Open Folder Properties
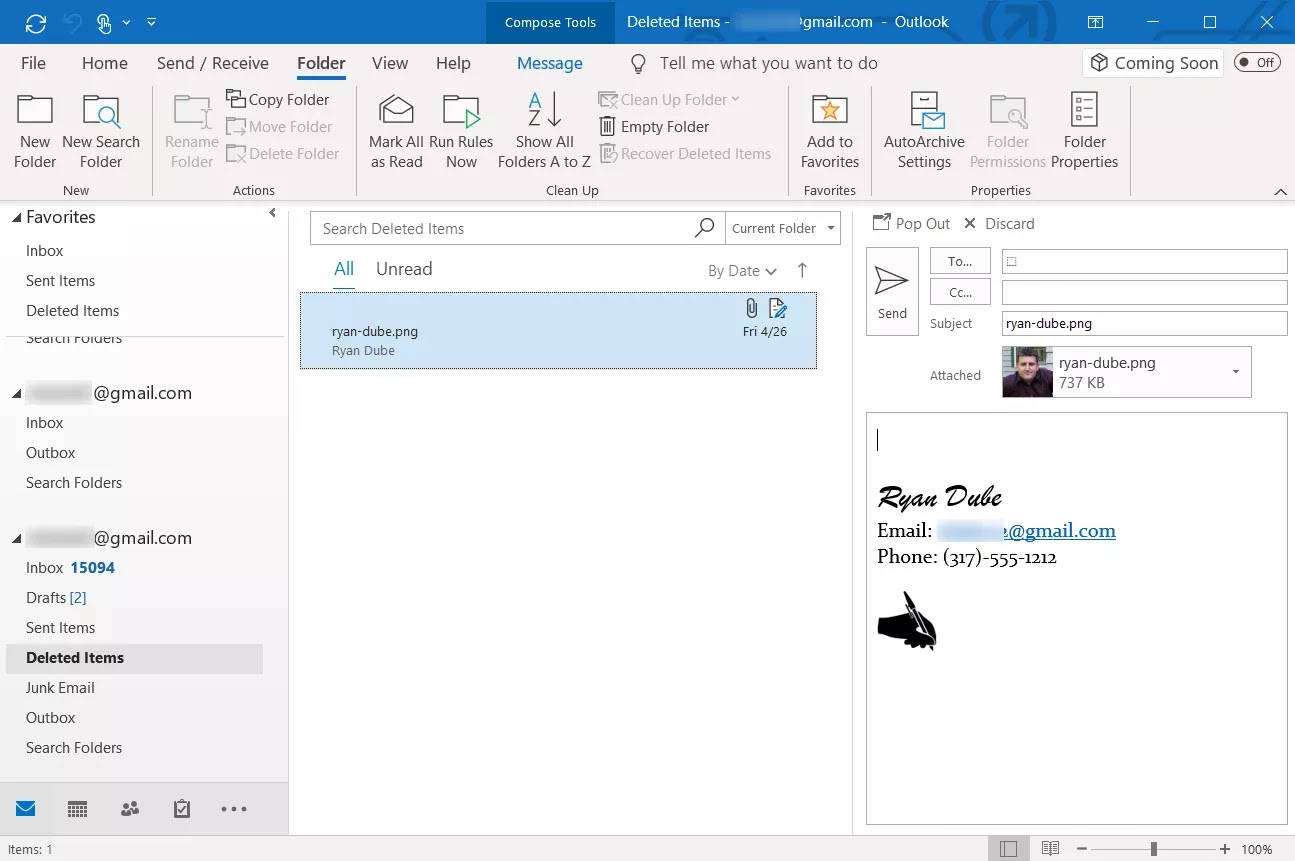This screenshot has height=861, width=1295. [x=1085, y=132]
